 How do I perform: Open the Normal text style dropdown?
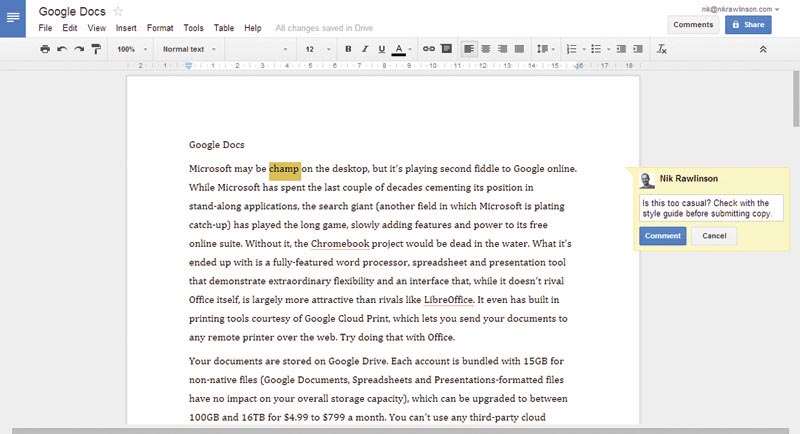[189, 49]
